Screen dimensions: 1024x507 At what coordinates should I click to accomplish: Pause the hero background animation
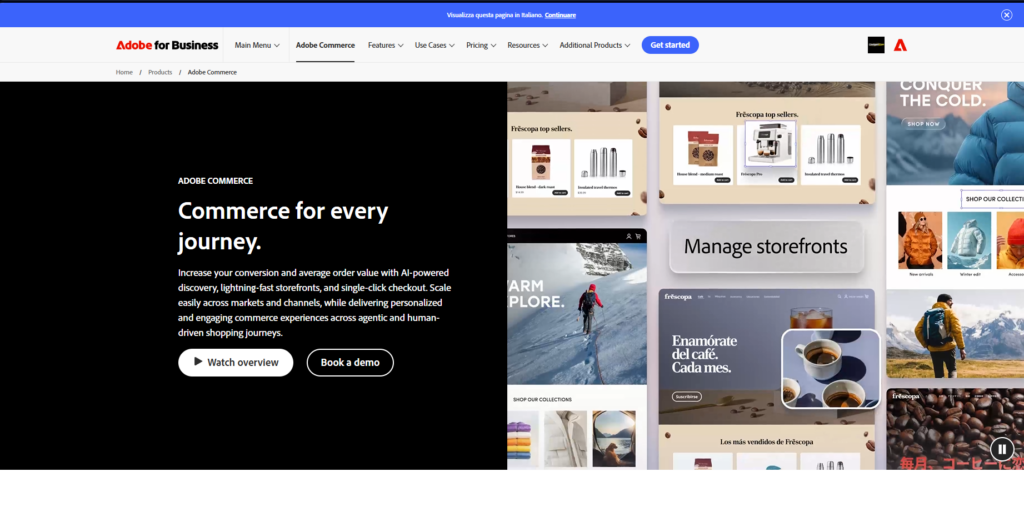coord(1002,449)
